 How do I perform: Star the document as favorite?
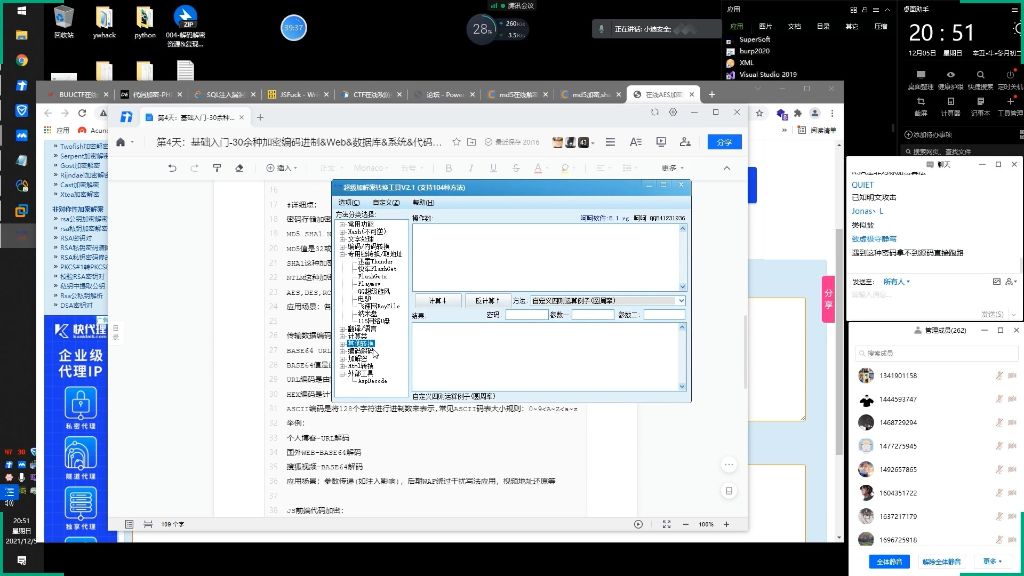[456, 142]
